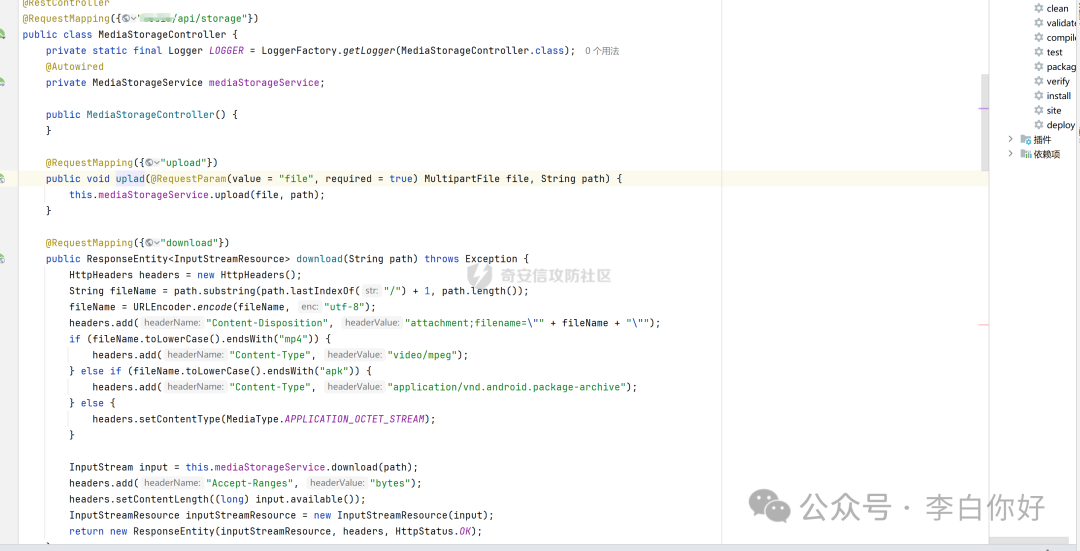Screen dimensions: 1080x551
Task: Select the install lifecycle goal
Action: (x=1058, y=96)
